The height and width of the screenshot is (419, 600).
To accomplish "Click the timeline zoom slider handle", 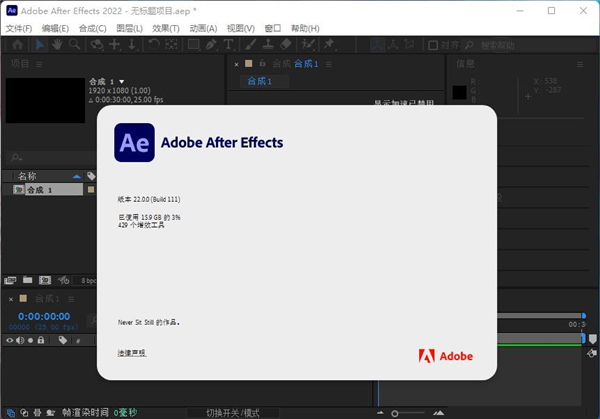I will point(395,413).
